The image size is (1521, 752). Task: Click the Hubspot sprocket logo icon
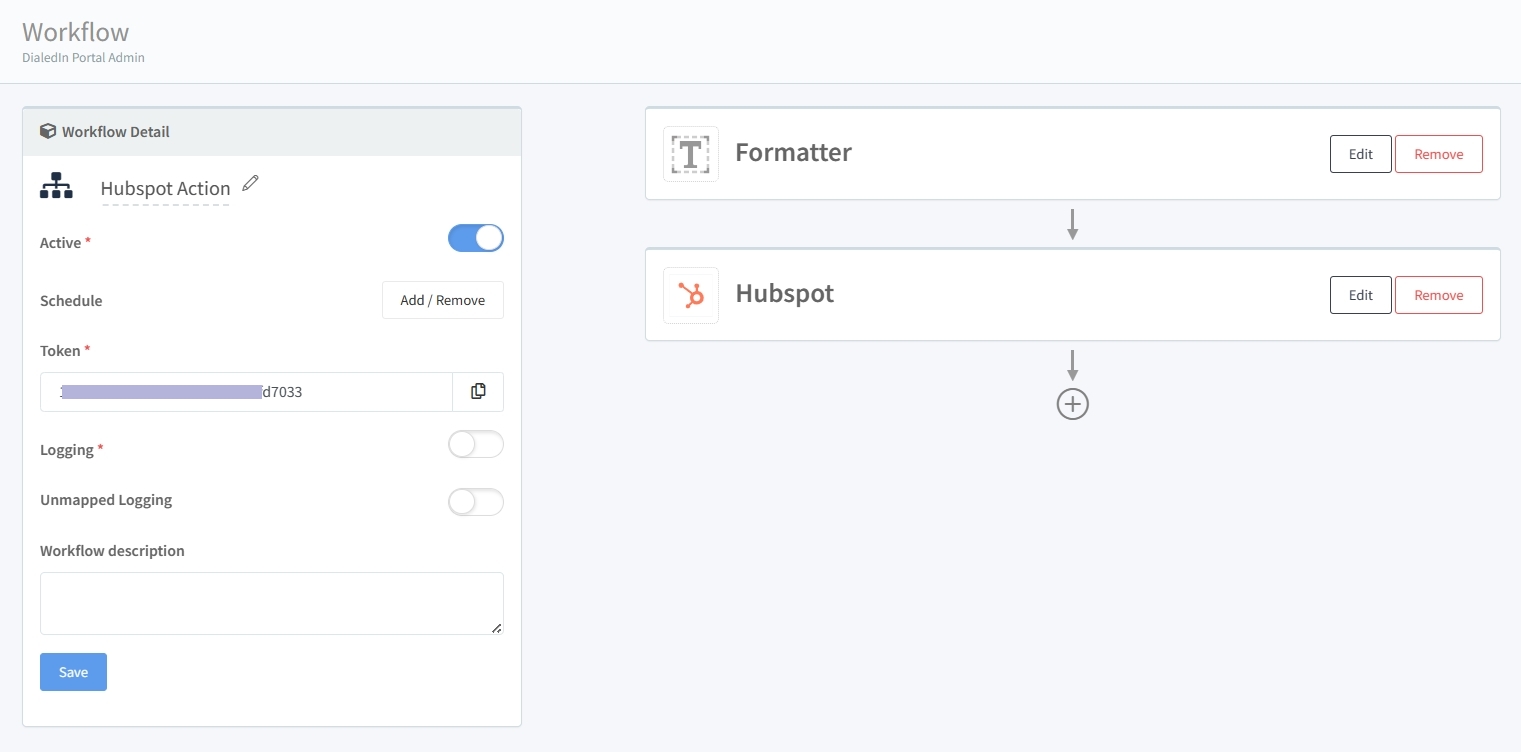[x=690, y=295]
